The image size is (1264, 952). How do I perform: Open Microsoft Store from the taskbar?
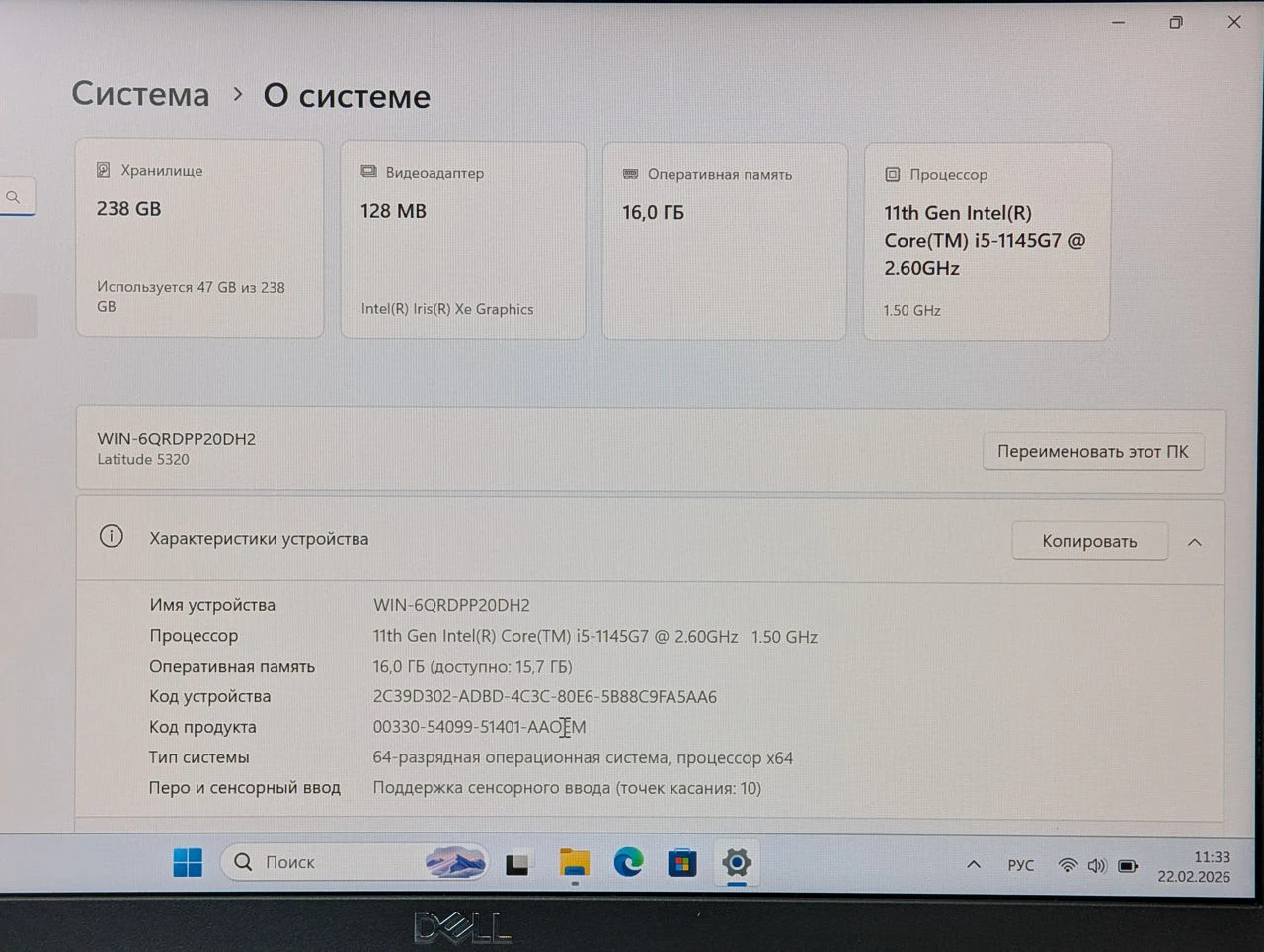(681, 864)
